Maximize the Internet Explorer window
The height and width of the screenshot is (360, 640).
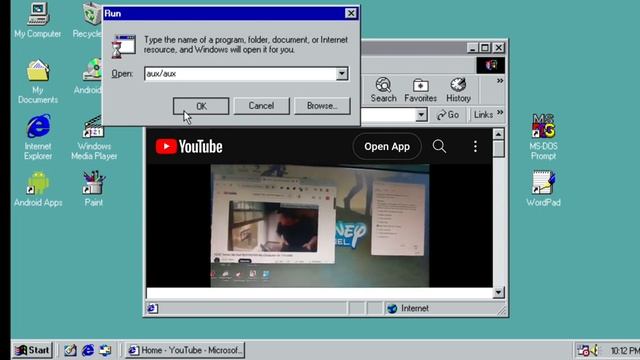pos(485,48)
